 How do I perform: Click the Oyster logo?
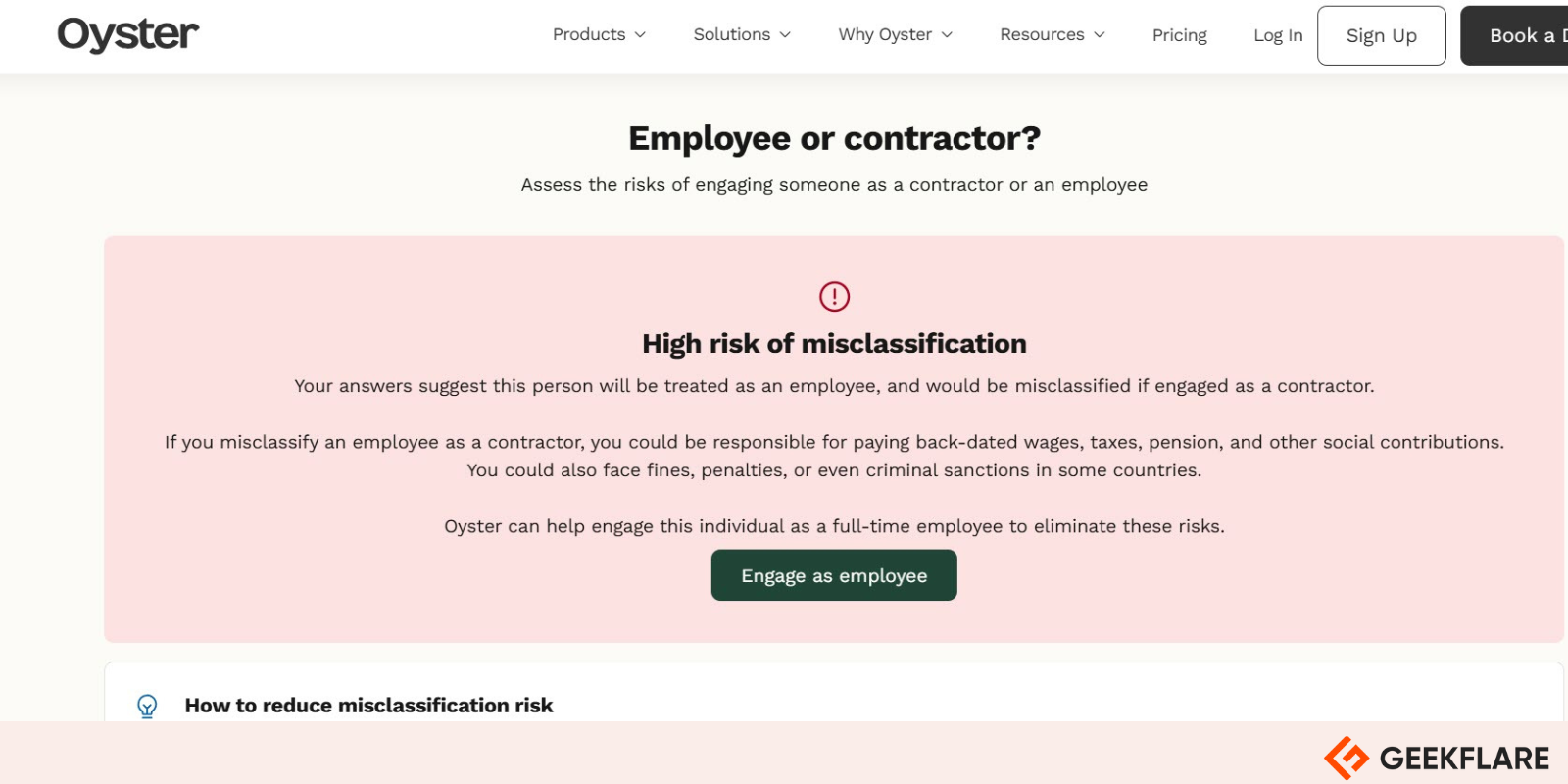(x=127, y=34)
